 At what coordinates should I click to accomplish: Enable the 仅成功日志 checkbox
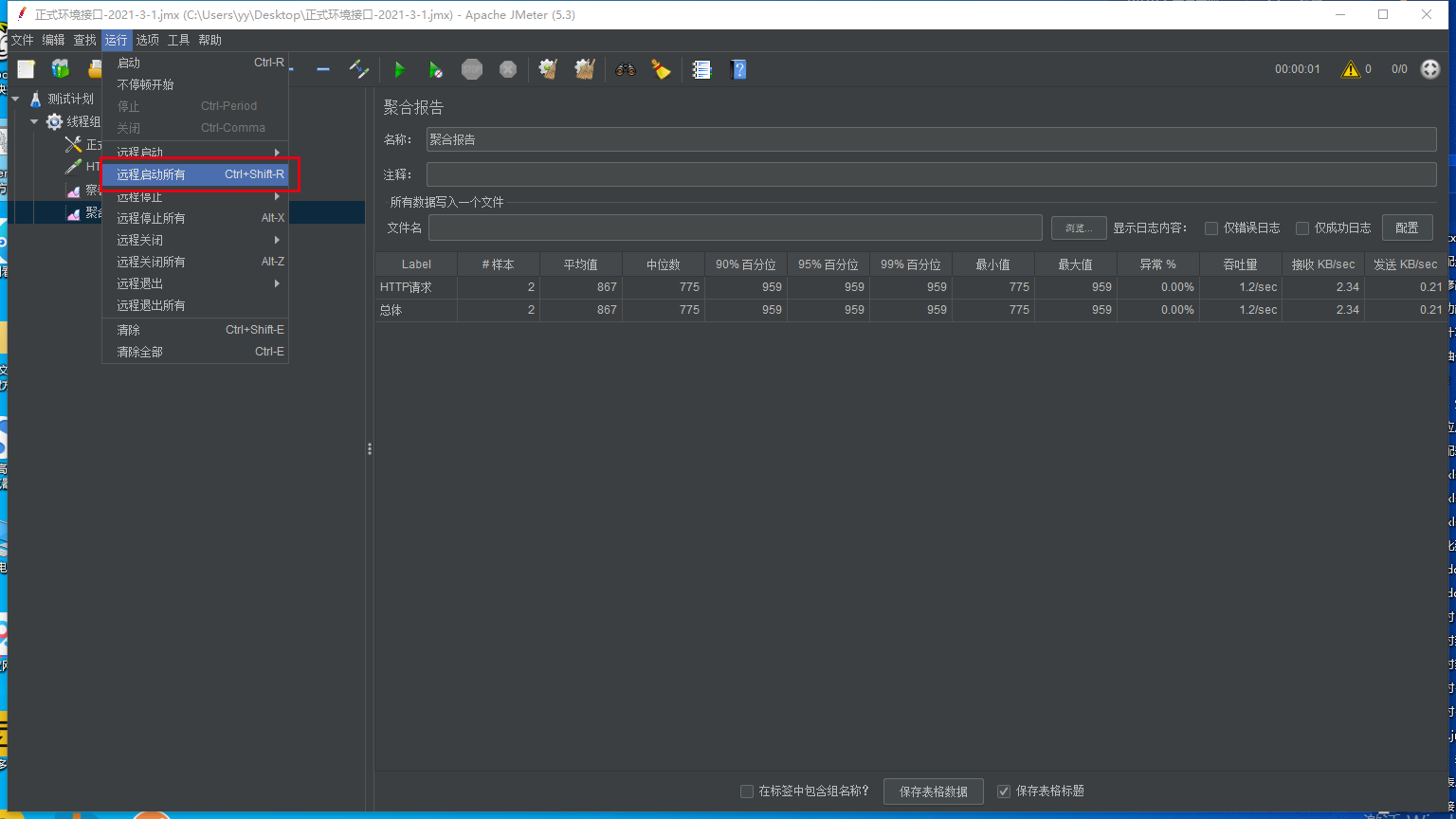click(1302, 228)
